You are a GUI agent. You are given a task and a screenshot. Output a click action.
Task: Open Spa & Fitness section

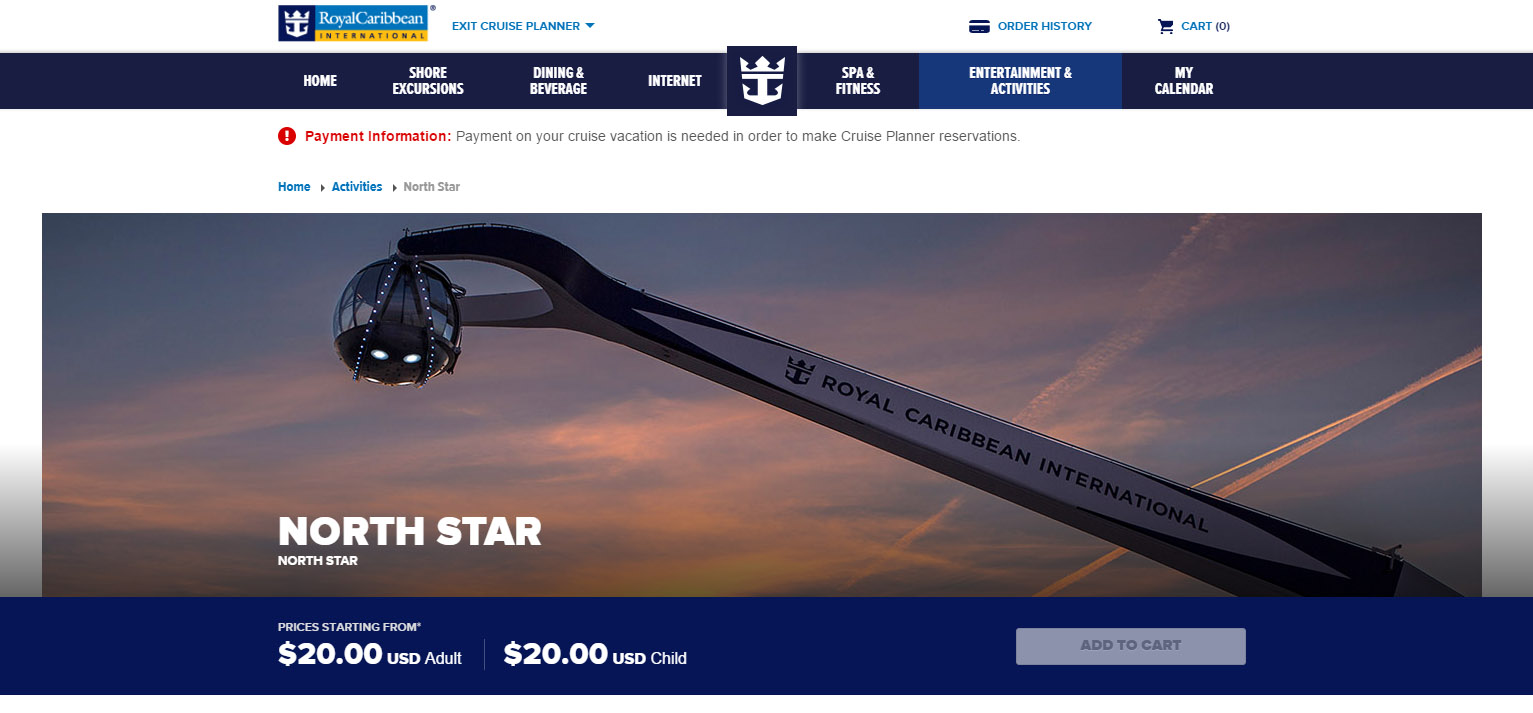point(858,81)
